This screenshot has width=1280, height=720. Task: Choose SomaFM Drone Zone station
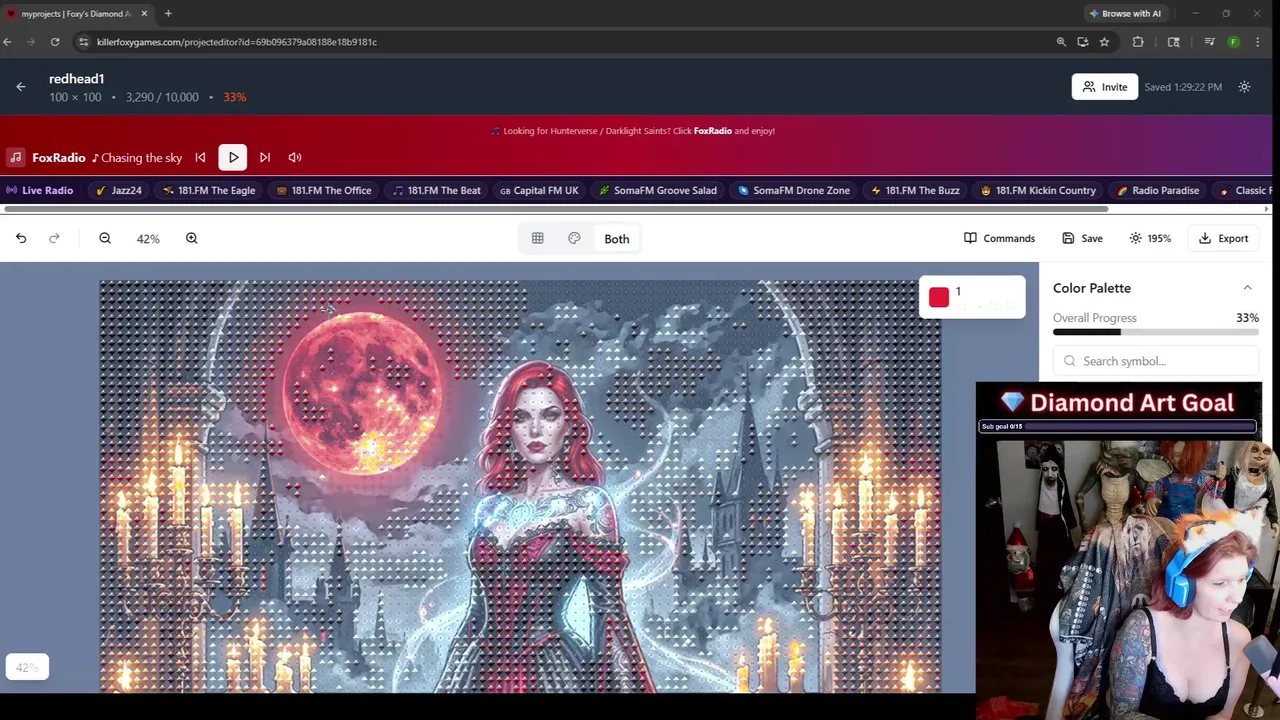click(x=794, y=190)
